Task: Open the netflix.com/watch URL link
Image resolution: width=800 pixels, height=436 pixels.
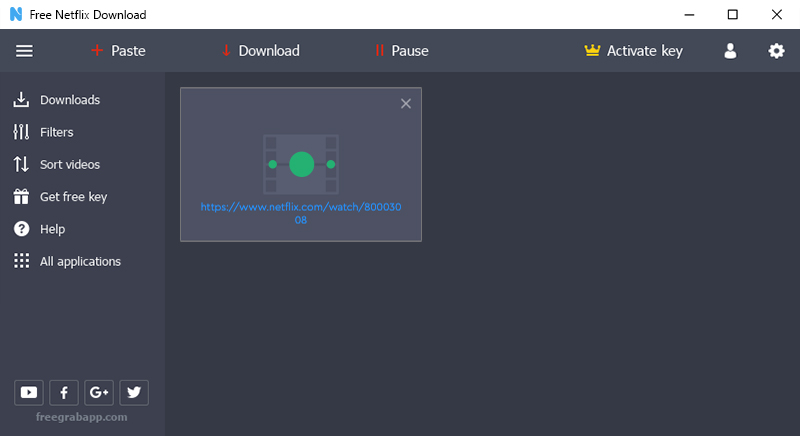Action: [x=301, y=213]
